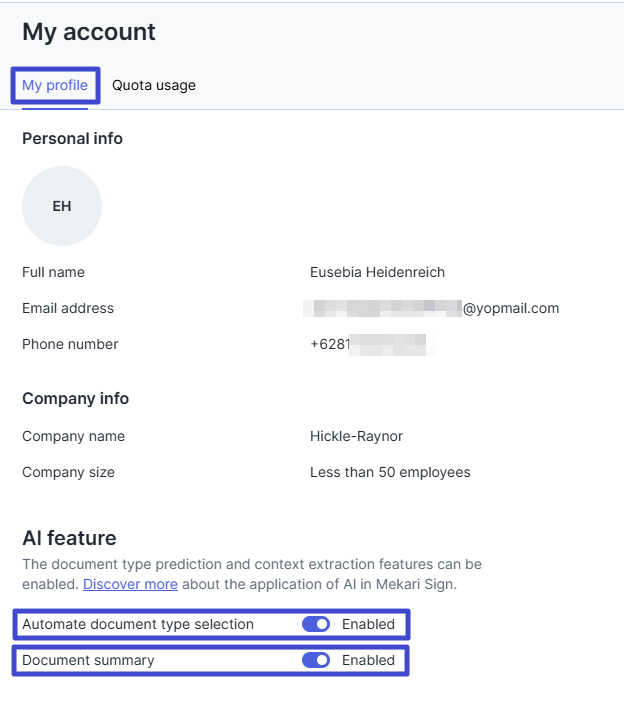Click the Email address field label
Screen dimensions: 624x710
(68, 308)
